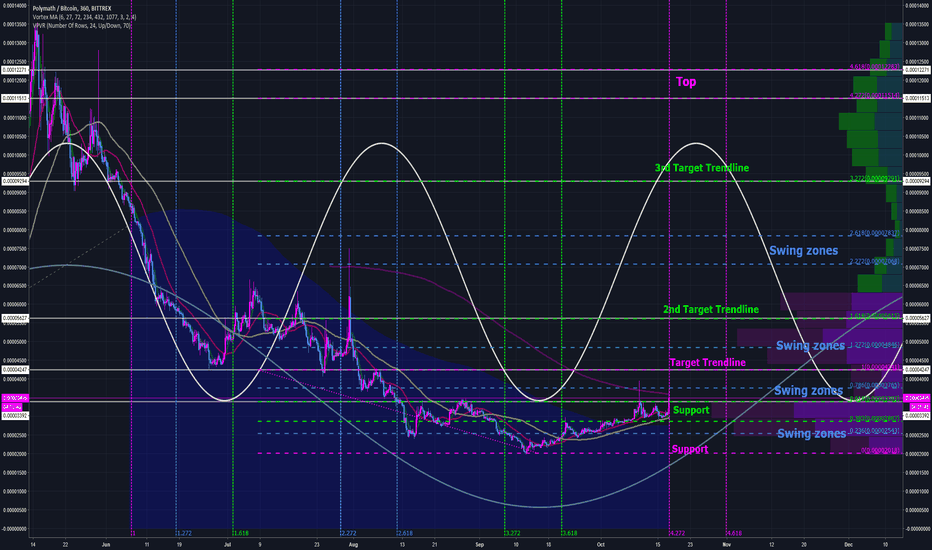Image resolution: width=932 pixels, height=550 pixels.
Task: Click the green 'Support' annotation
Action: [691, 410]
